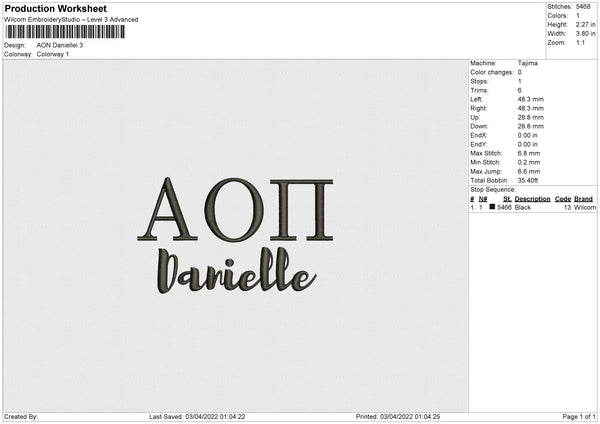This screenshot has width=600, height=424.
Task: Click the Code column header
Action: tap(563, 199)
